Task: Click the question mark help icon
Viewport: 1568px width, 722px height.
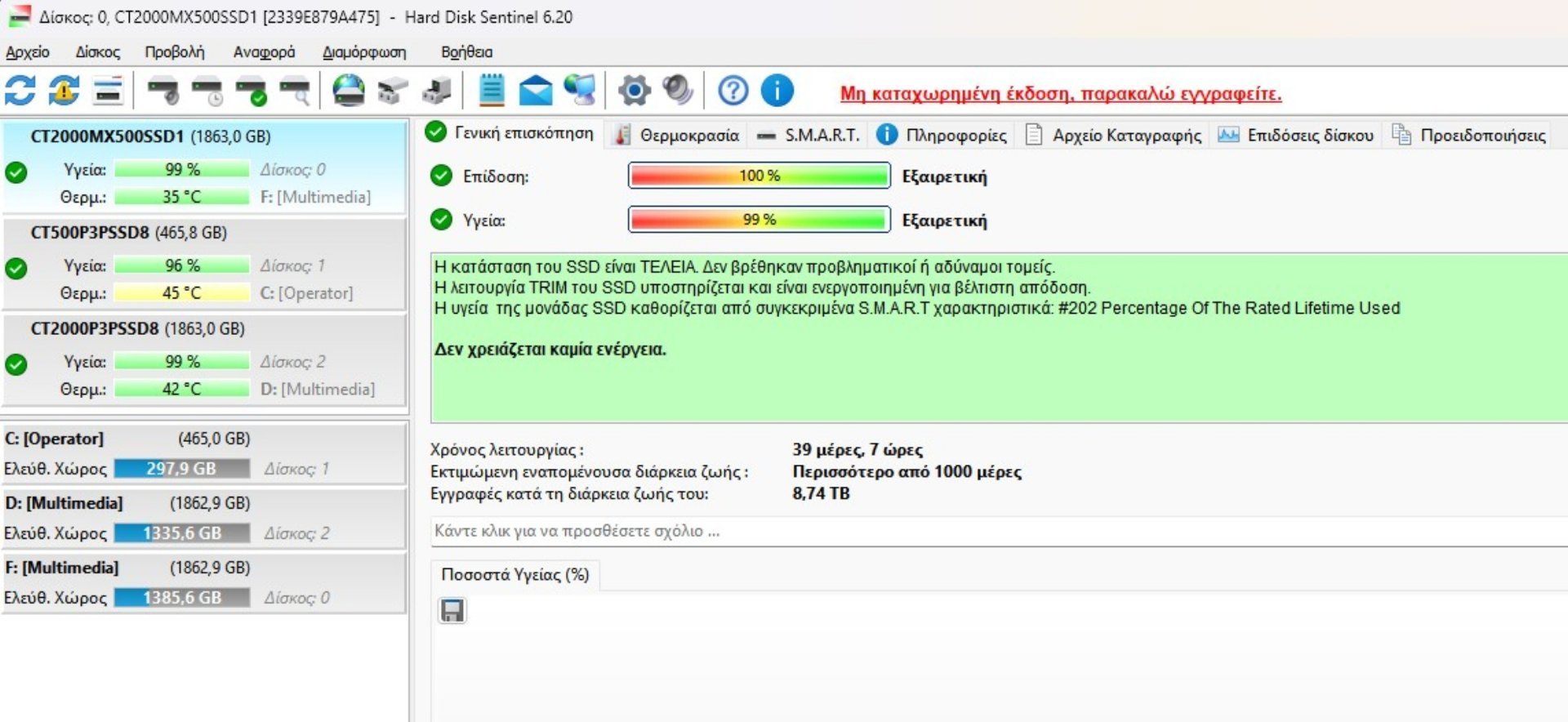Action: click(733, 90)
